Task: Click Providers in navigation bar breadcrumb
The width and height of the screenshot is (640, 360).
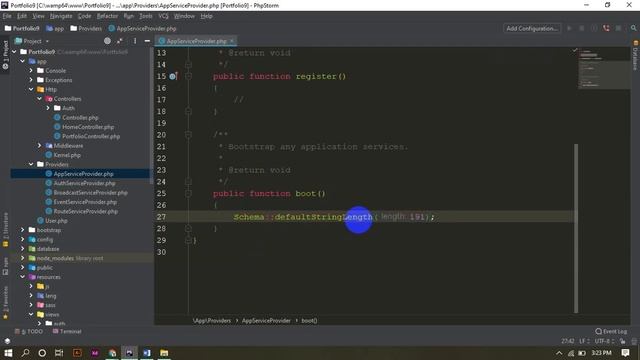Action: tap(86, 29)
